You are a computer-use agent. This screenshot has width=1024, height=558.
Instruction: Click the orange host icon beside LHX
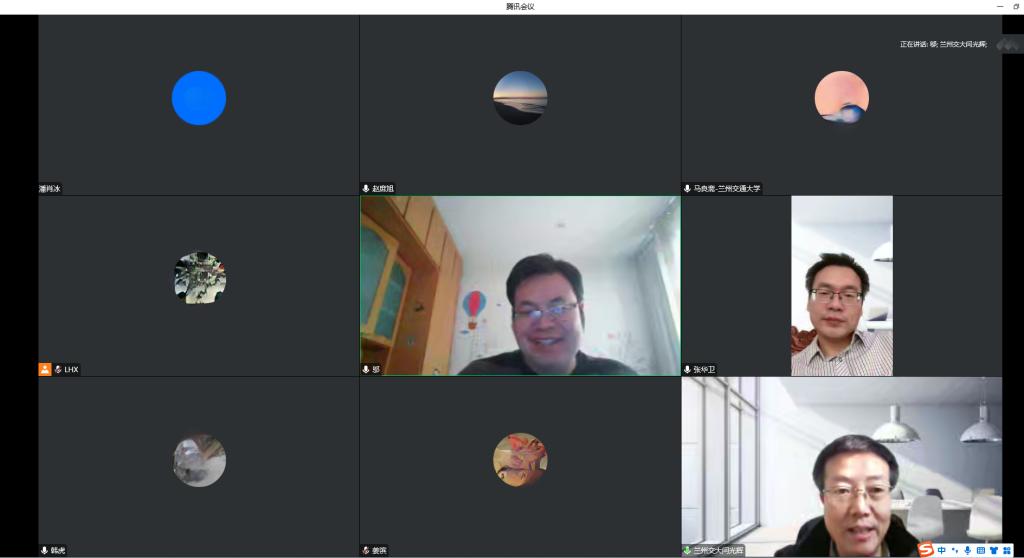[x=45, y=369]
